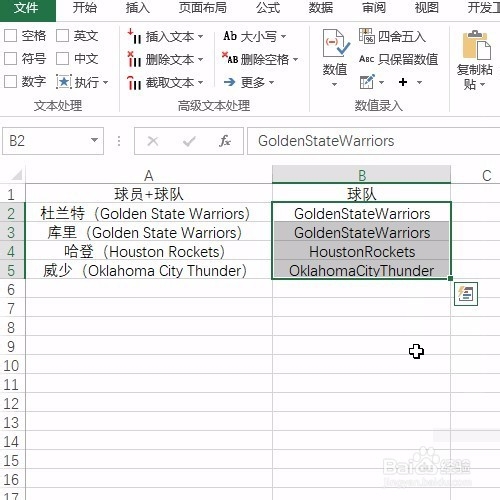This screenshot has height=500, width=500.
Task: Open the Quick Analysis icon below selection
Action: point(466,294)
